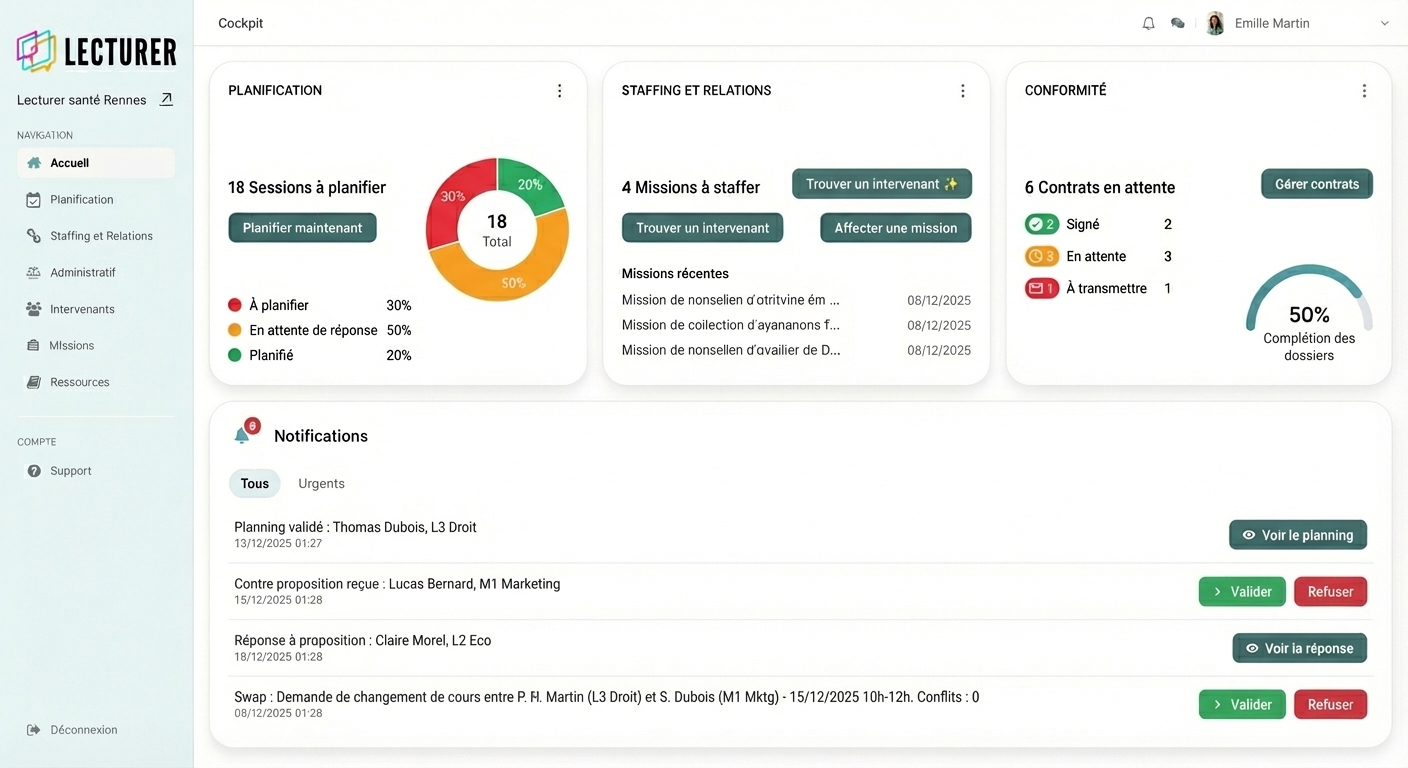This screenshot has height=768, width=1408.
Task: Validate the swap request from P. H. Martin
Action: coord(1242,704)
